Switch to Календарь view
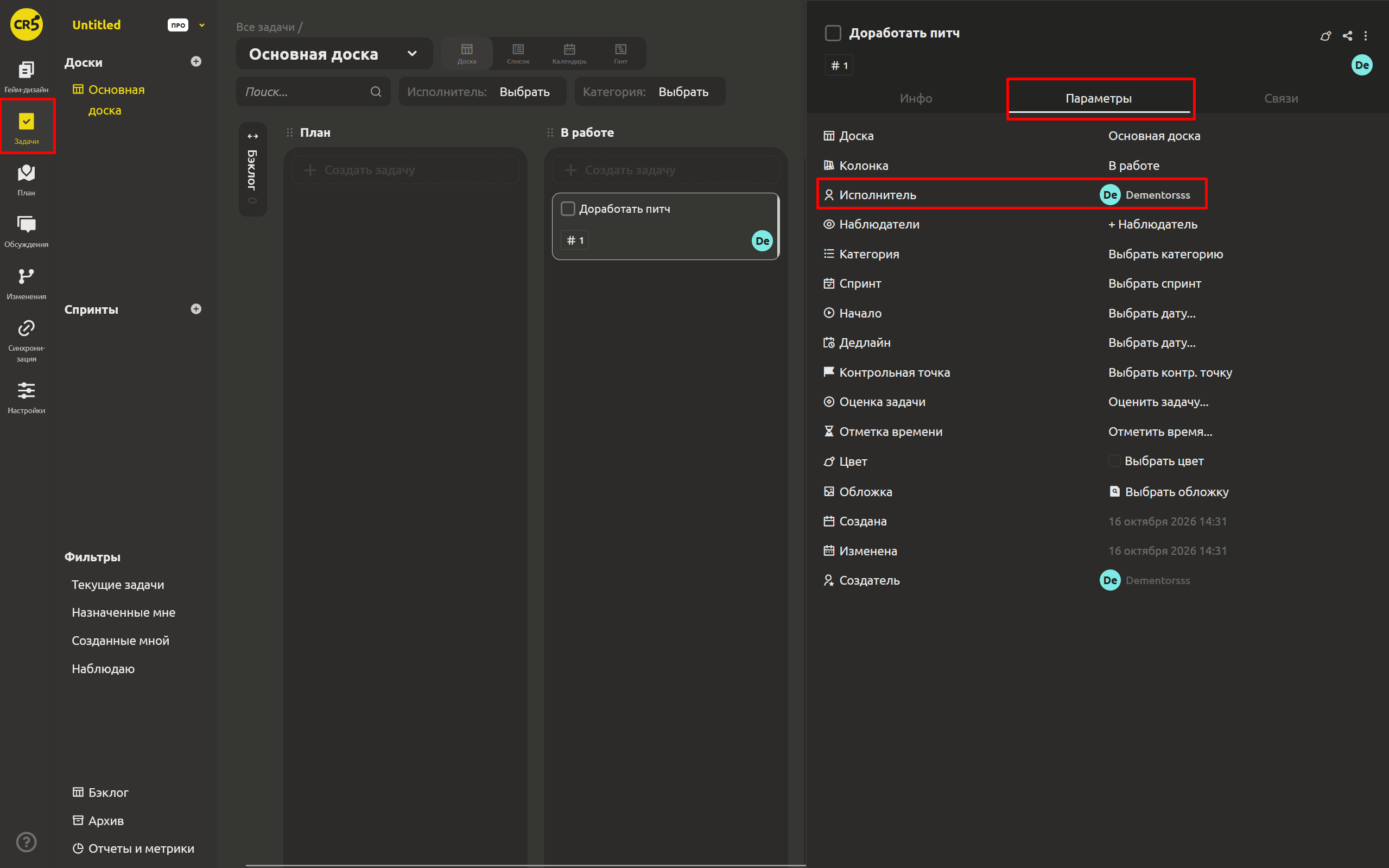The height and width of the screenshot is (868, 1389). click(569, 53)
